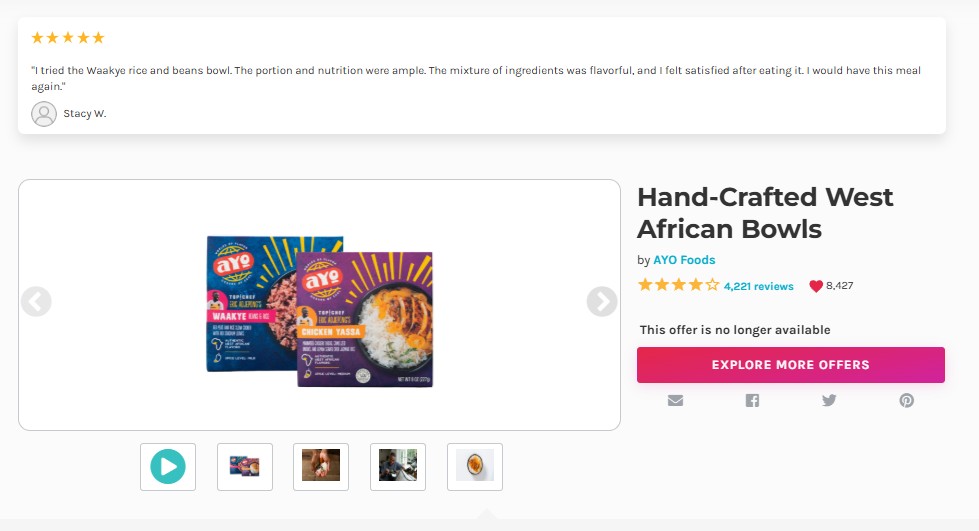Screen dimensions: 979x531
Task: Click the product star rating
Action: coord(679,285)
